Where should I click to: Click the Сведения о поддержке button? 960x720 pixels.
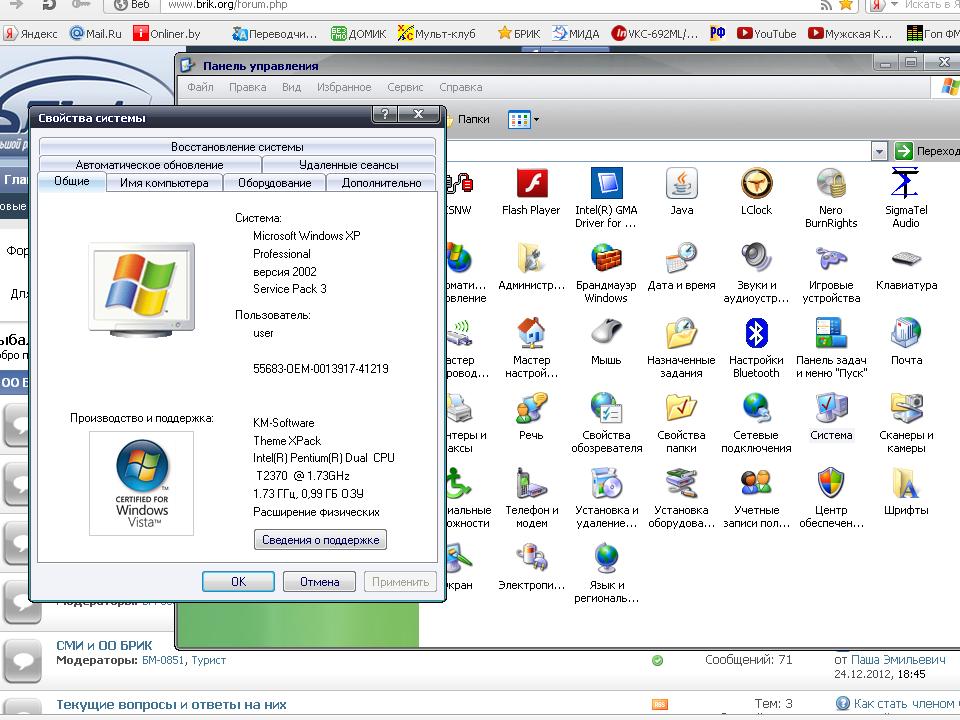coord(320,540)
